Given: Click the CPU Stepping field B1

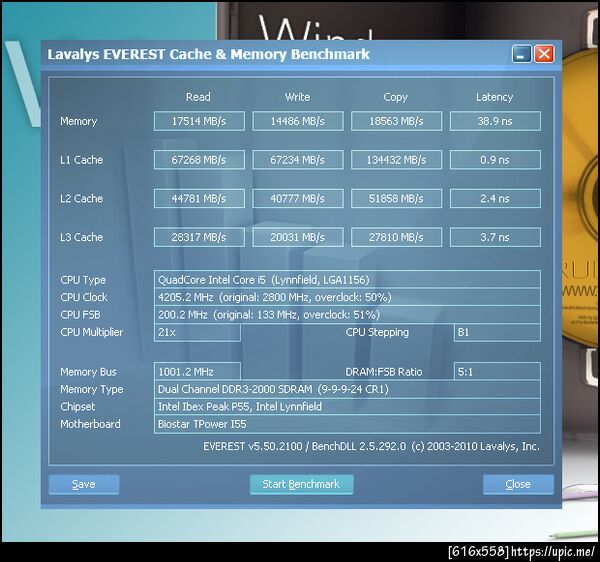Looking at the screenshot, I should (x=497, y=332).
